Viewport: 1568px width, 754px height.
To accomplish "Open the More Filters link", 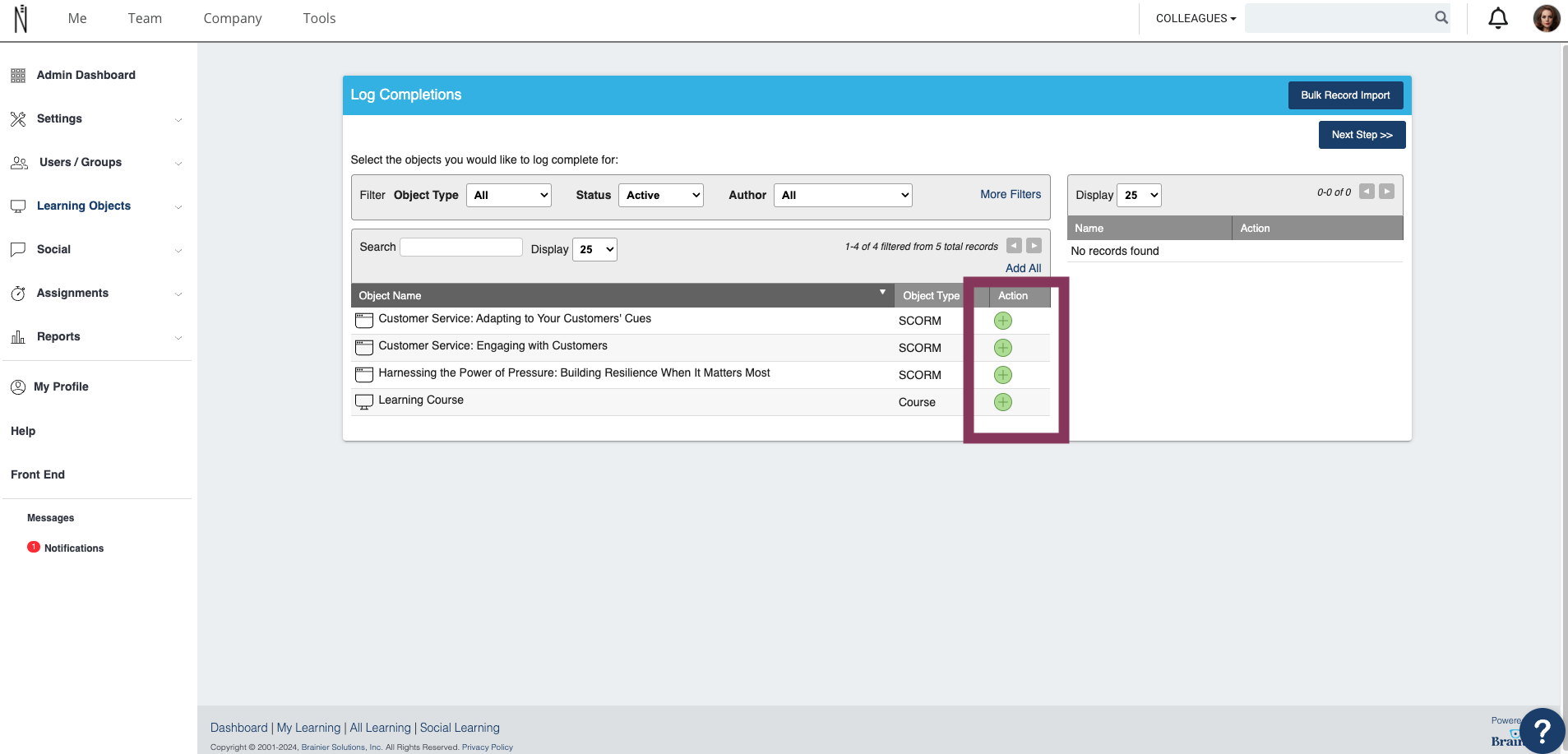I will pyautogui.click(x=1011, y=194).
